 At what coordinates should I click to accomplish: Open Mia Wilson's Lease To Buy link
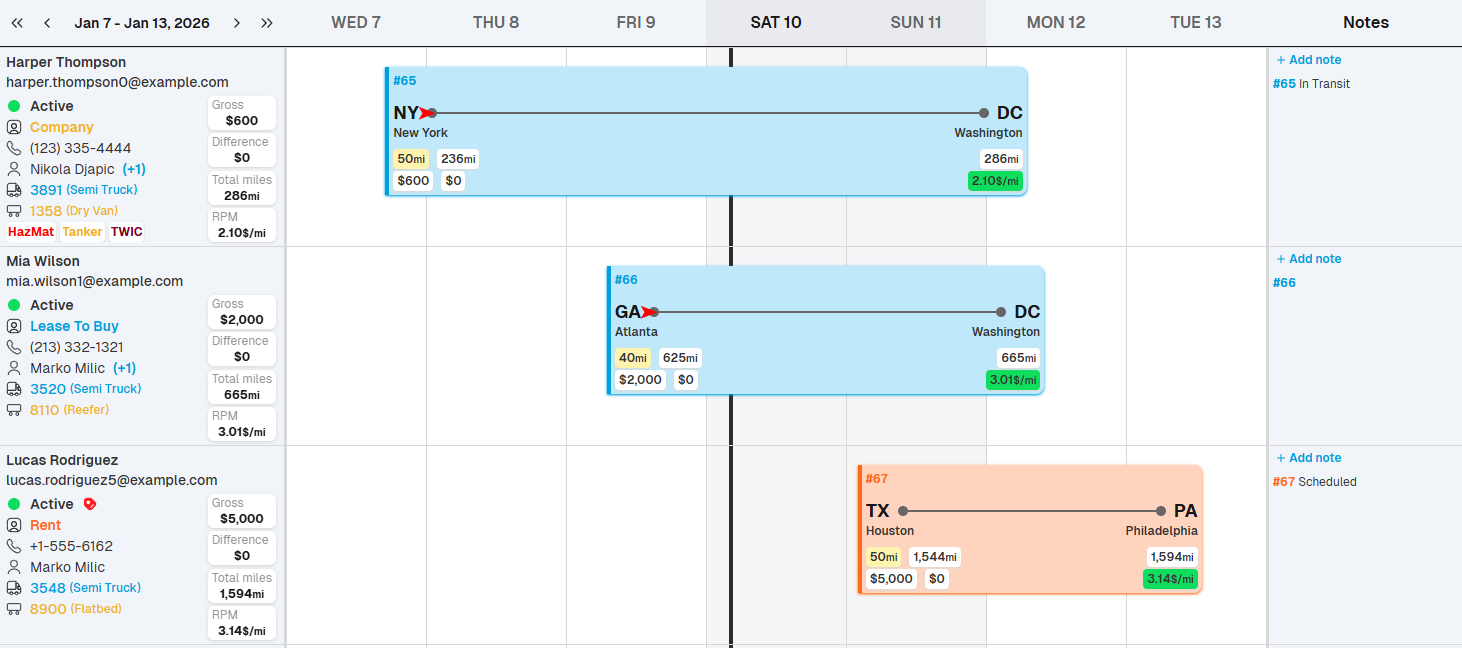(x=76, y=325)
